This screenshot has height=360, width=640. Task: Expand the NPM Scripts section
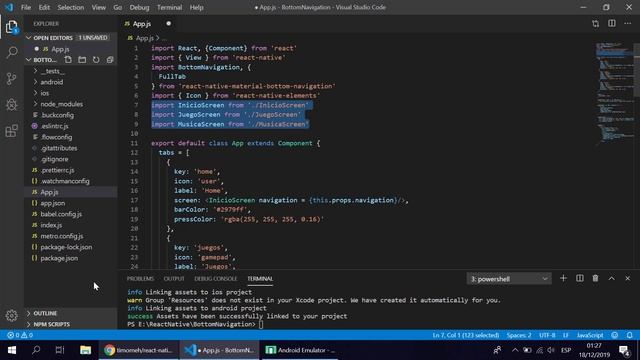click(x=71, y=324)
